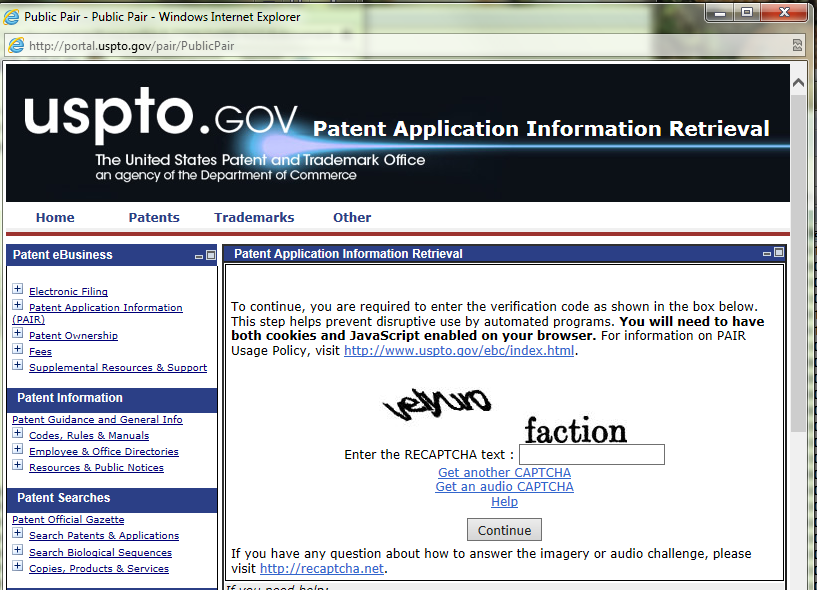Click Get another CAPTCHA link
Image resolution: width=817 pixels, height=590 pixels.
coord(504,473)
